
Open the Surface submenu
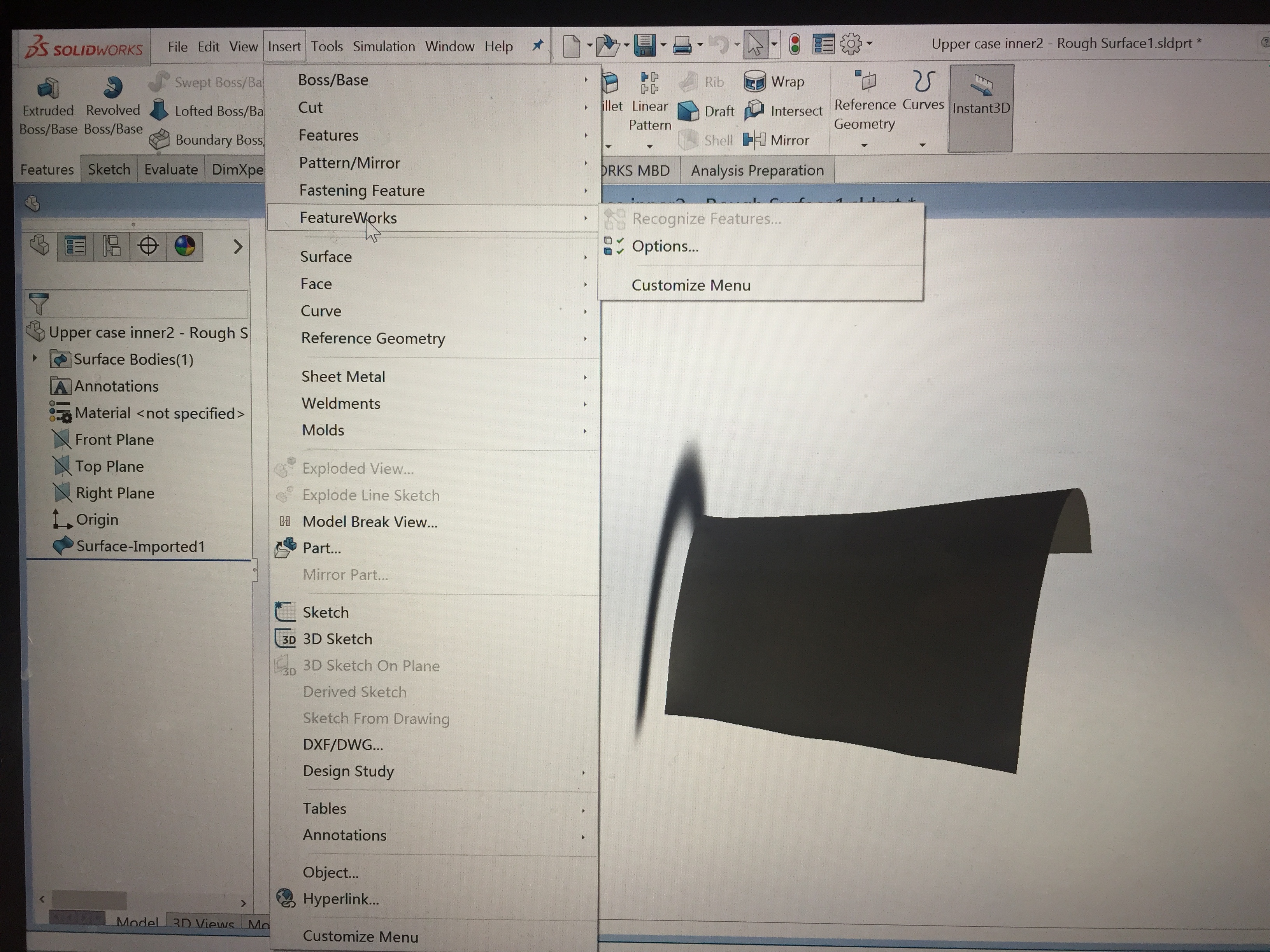(x=326, y=257)
